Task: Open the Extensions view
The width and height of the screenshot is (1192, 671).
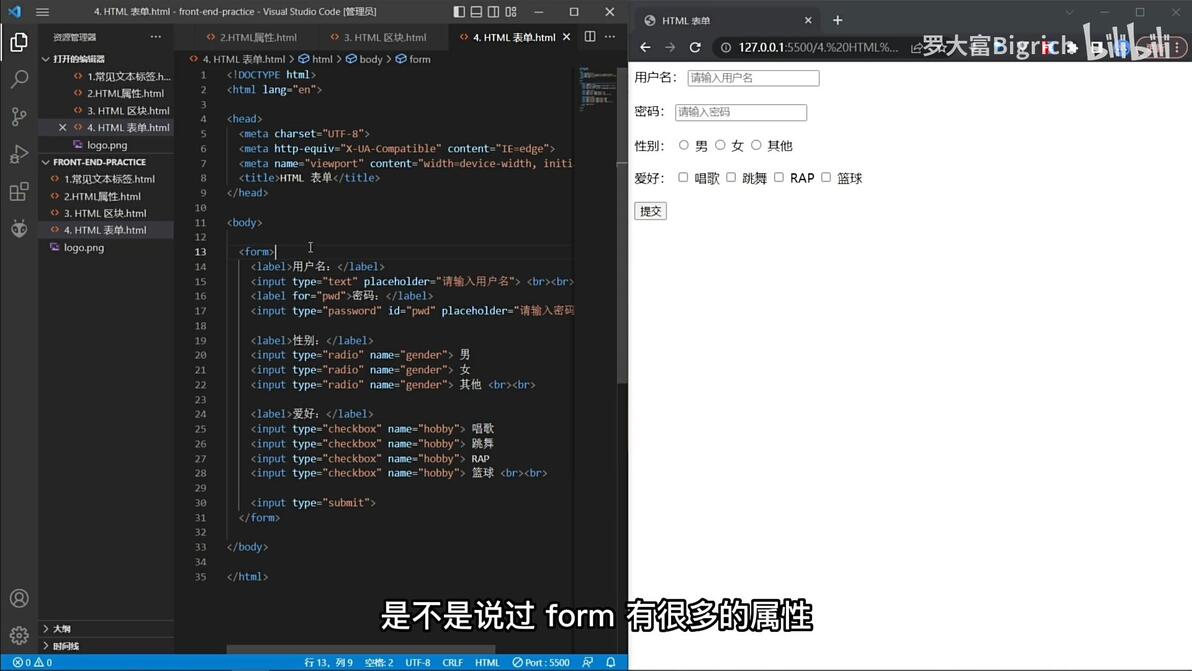Action: coord(19,191)
